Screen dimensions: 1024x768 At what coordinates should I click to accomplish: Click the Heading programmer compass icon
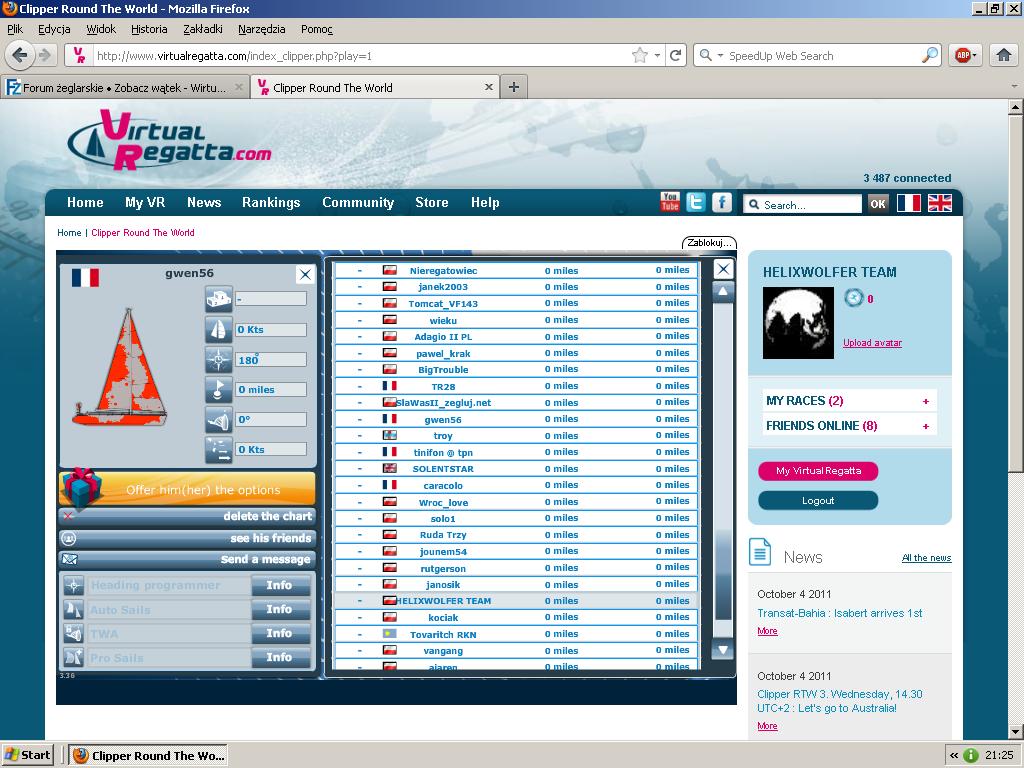[73, 585]
